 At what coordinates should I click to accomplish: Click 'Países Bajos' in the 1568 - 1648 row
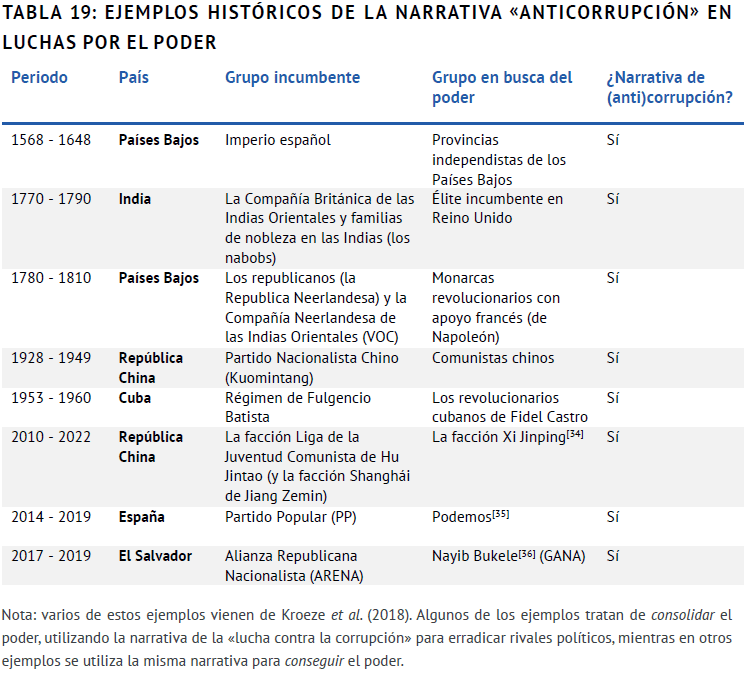[x=159, y=140]
